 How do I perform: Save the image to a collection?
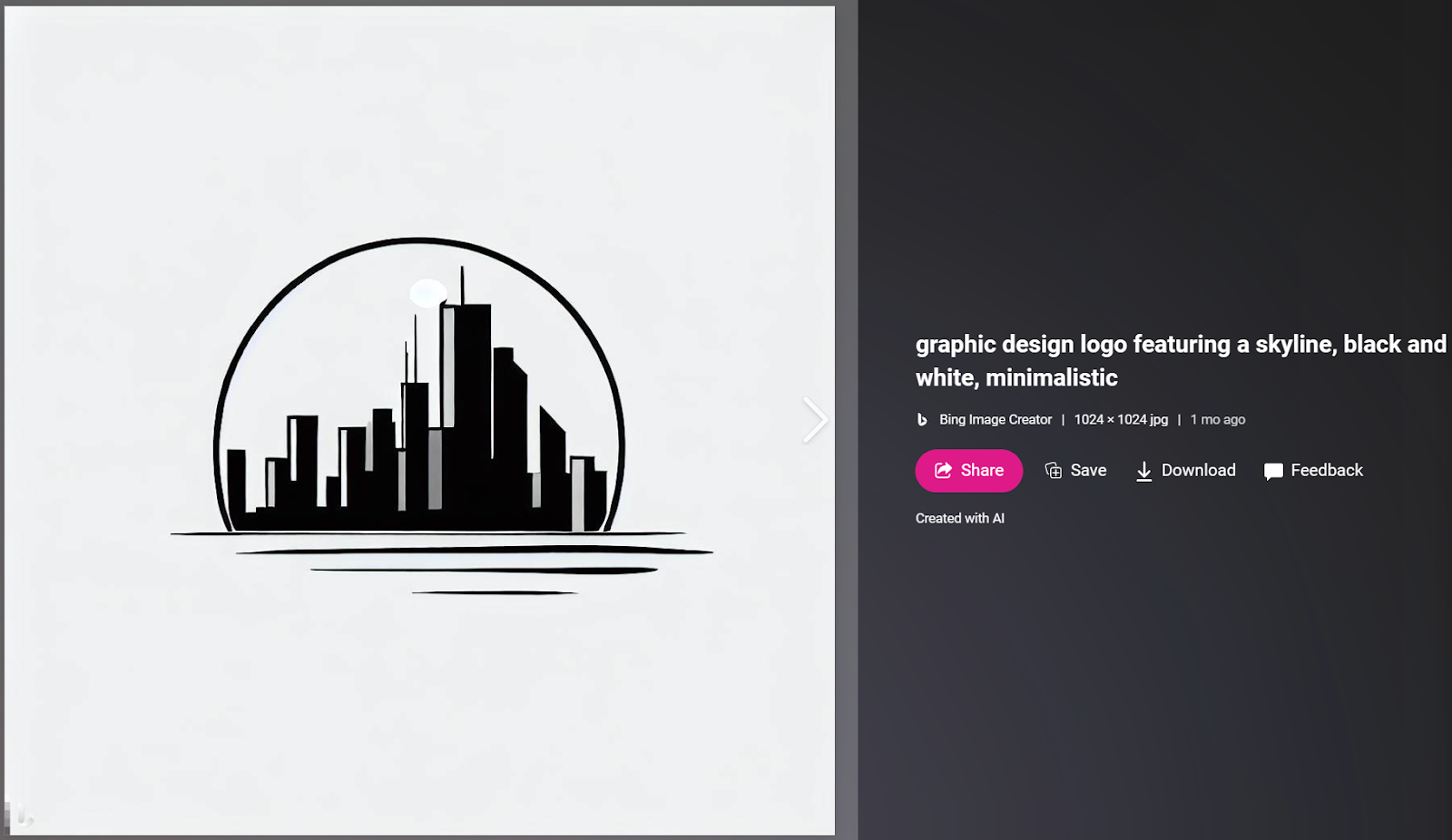click(1075, 471)
